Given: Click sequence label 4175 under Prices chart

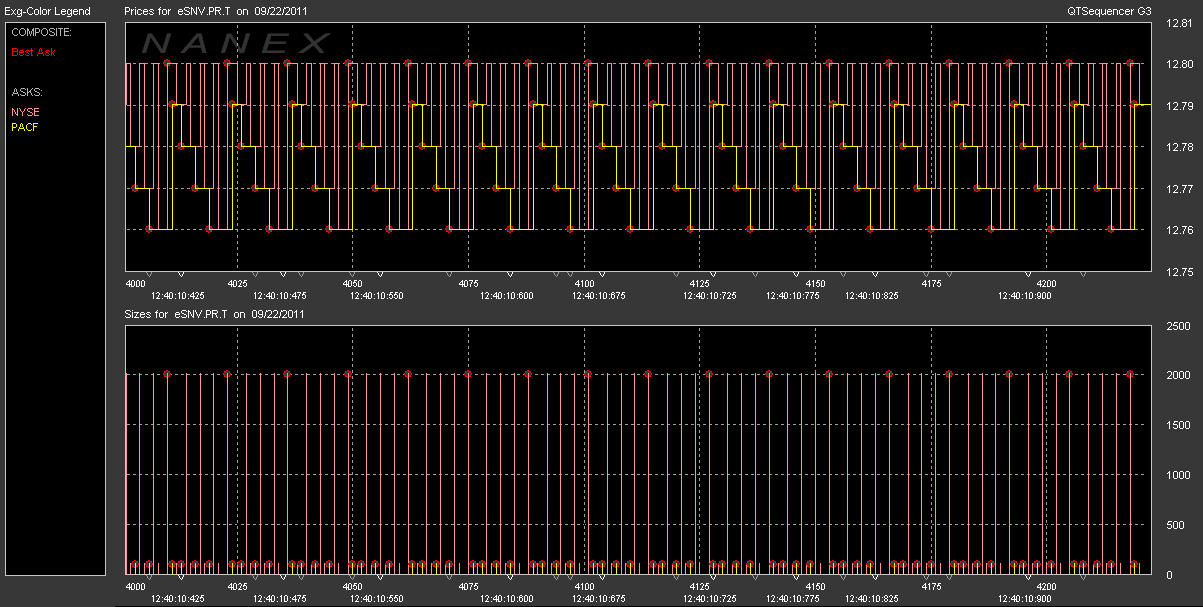Looking at the screenshot, I should click(931, 283).
